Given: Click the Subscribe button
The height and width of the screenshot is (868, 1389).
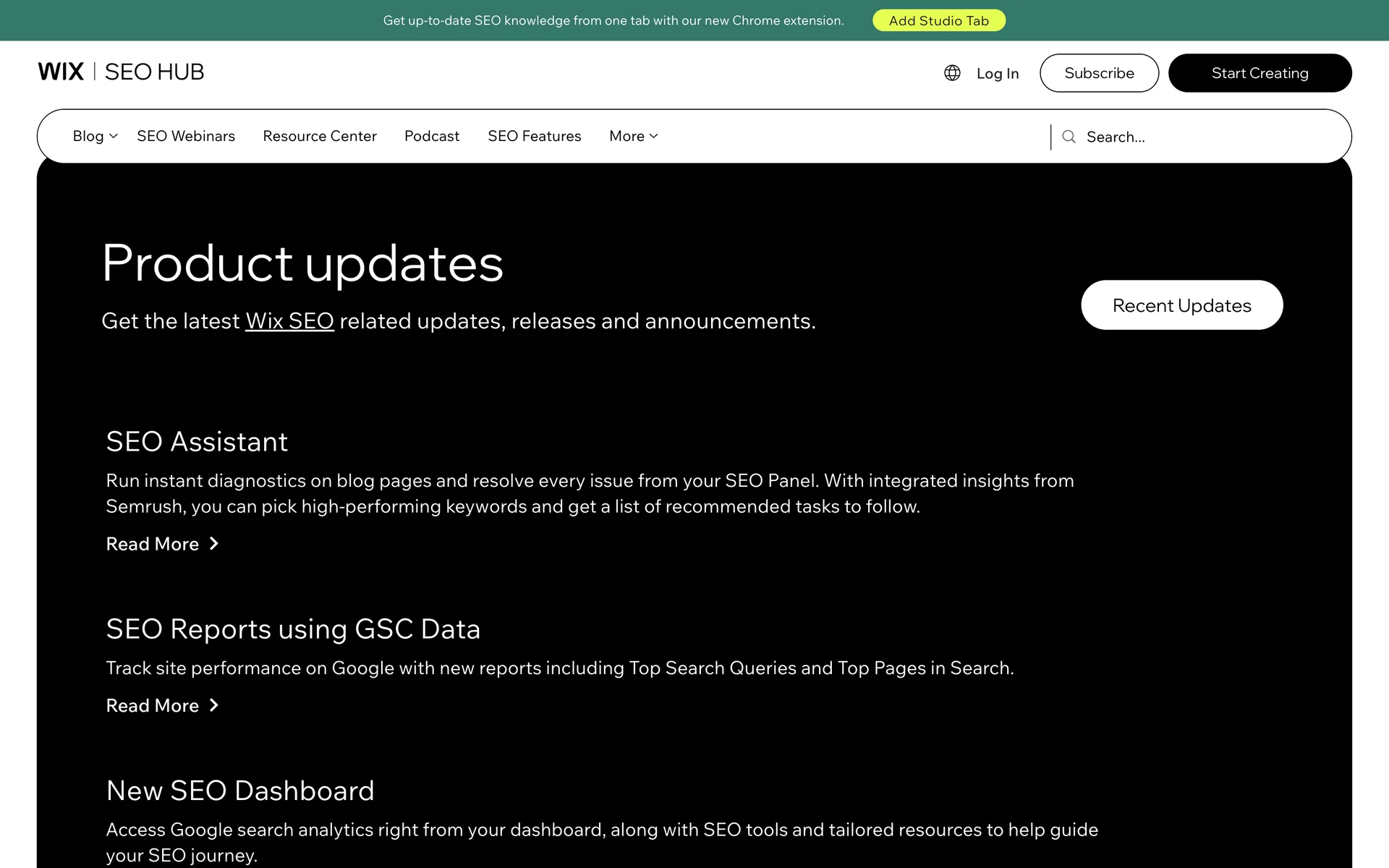Looking at the screenshot, I should pos(1099,73).
